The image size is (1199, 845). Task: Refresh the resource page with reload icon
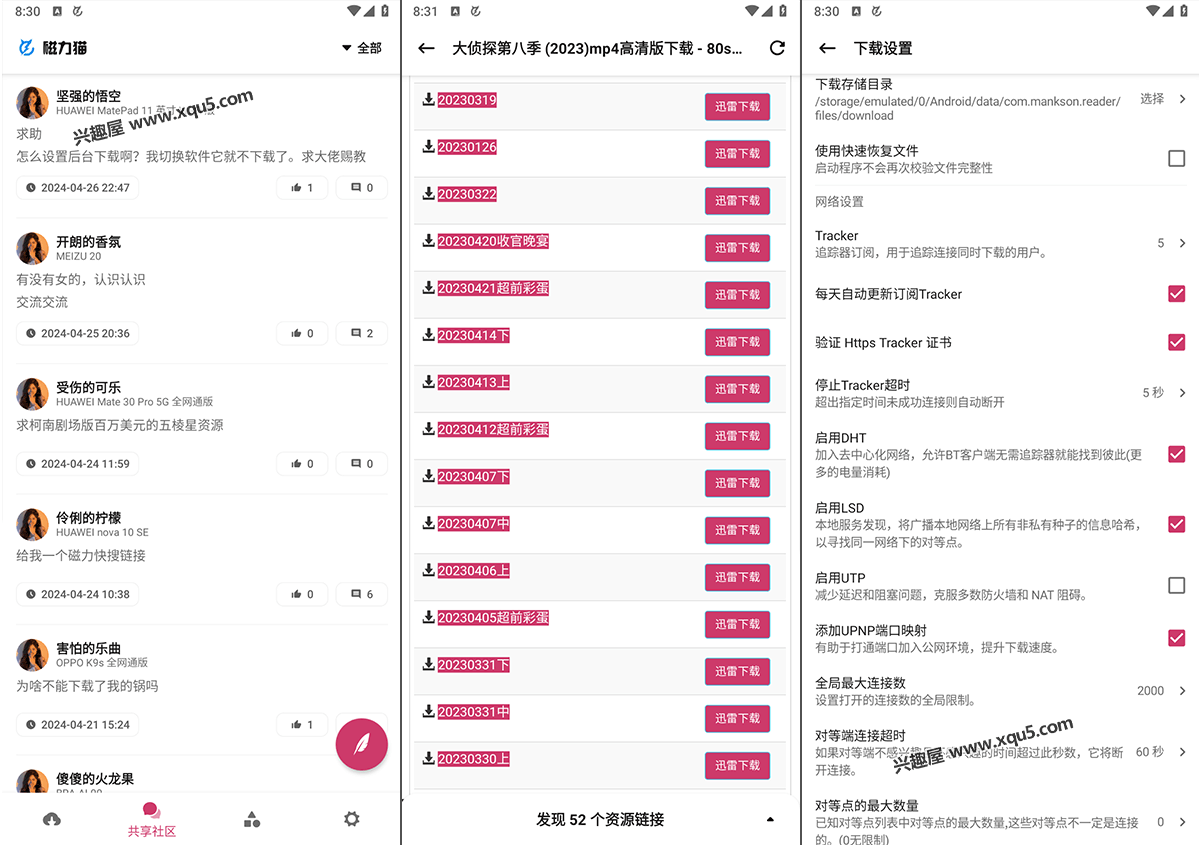[x=777, y=48]
